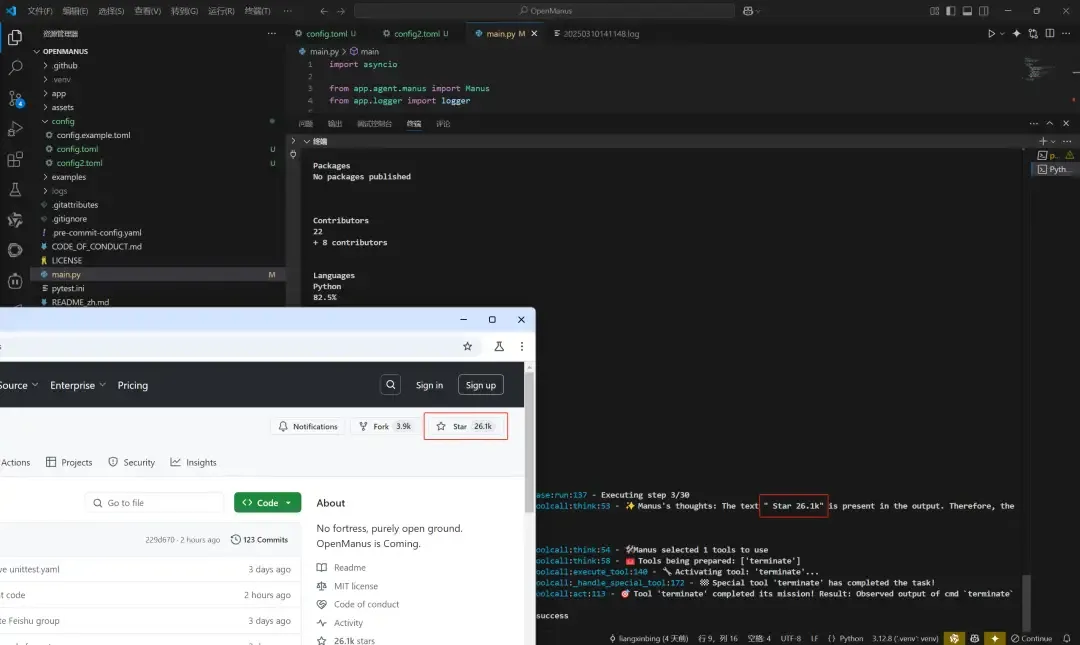Viewport: 1080px width, 645px height.
Task: Open the green Code dropdown button
Action: 267,503
